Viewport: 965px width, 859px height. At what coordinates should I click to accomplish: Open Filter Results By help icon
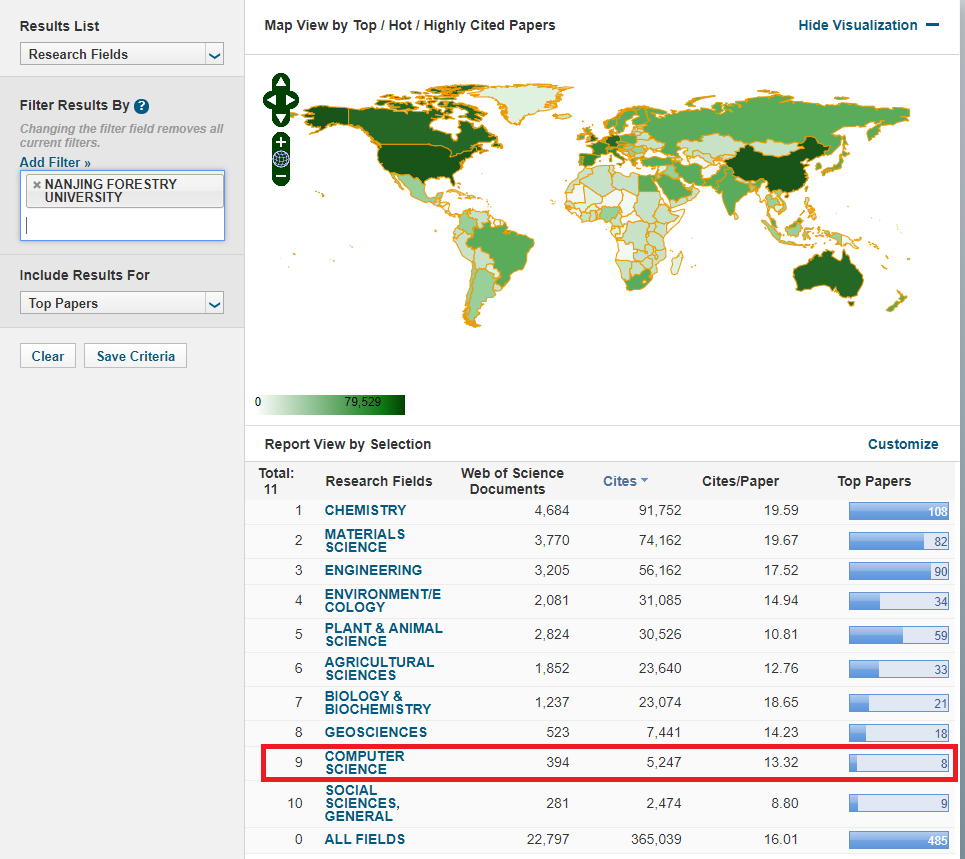point(142,106)
